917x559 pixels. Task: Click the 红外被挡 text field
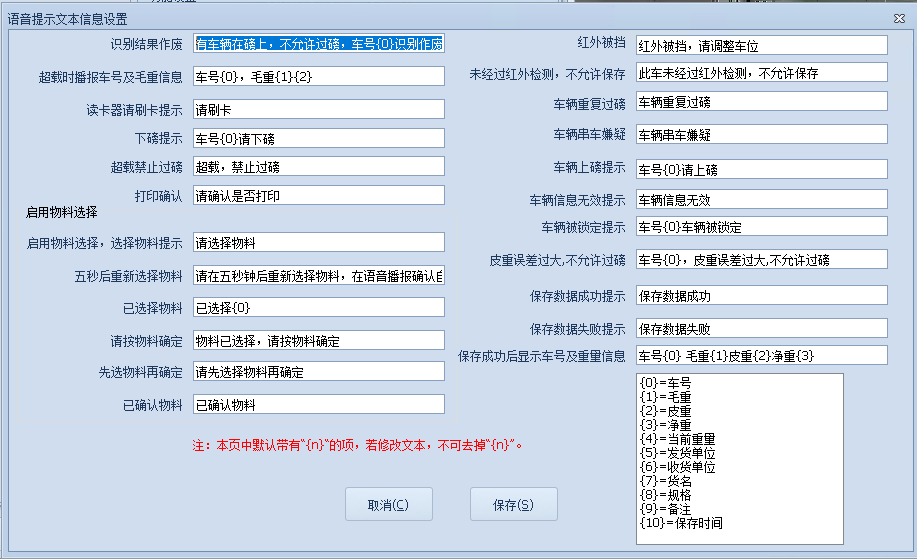761,46
